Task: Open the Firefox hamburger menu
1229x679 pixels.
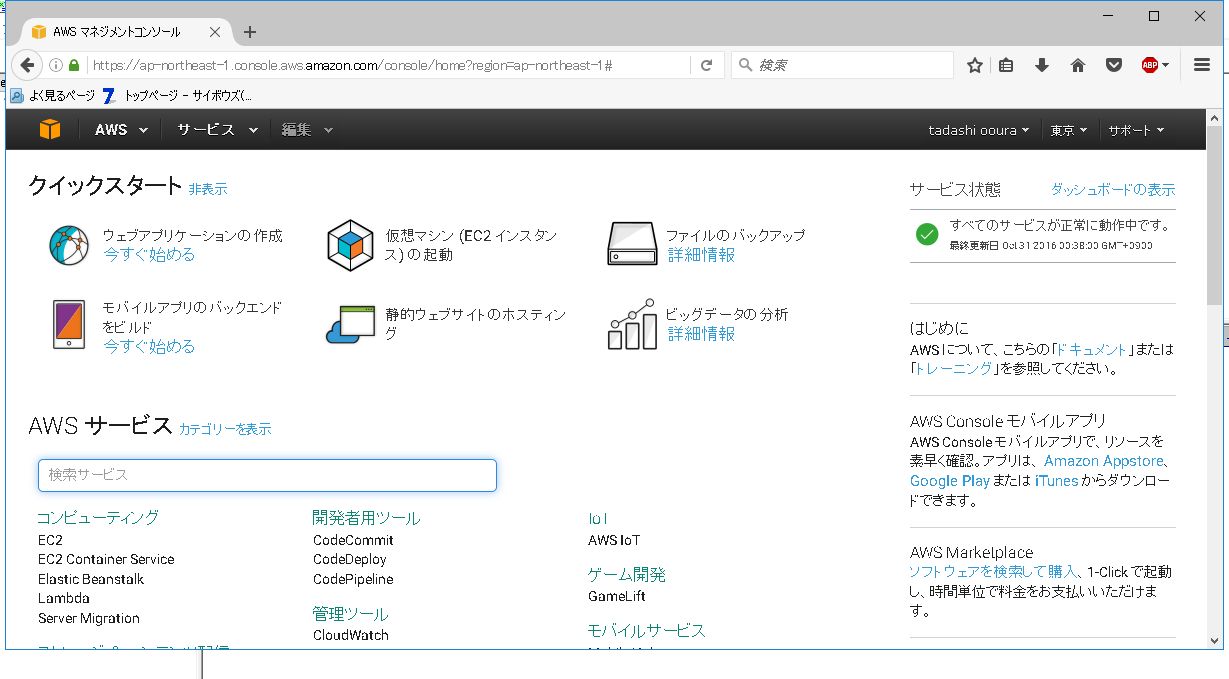Action: (1202, 65)
